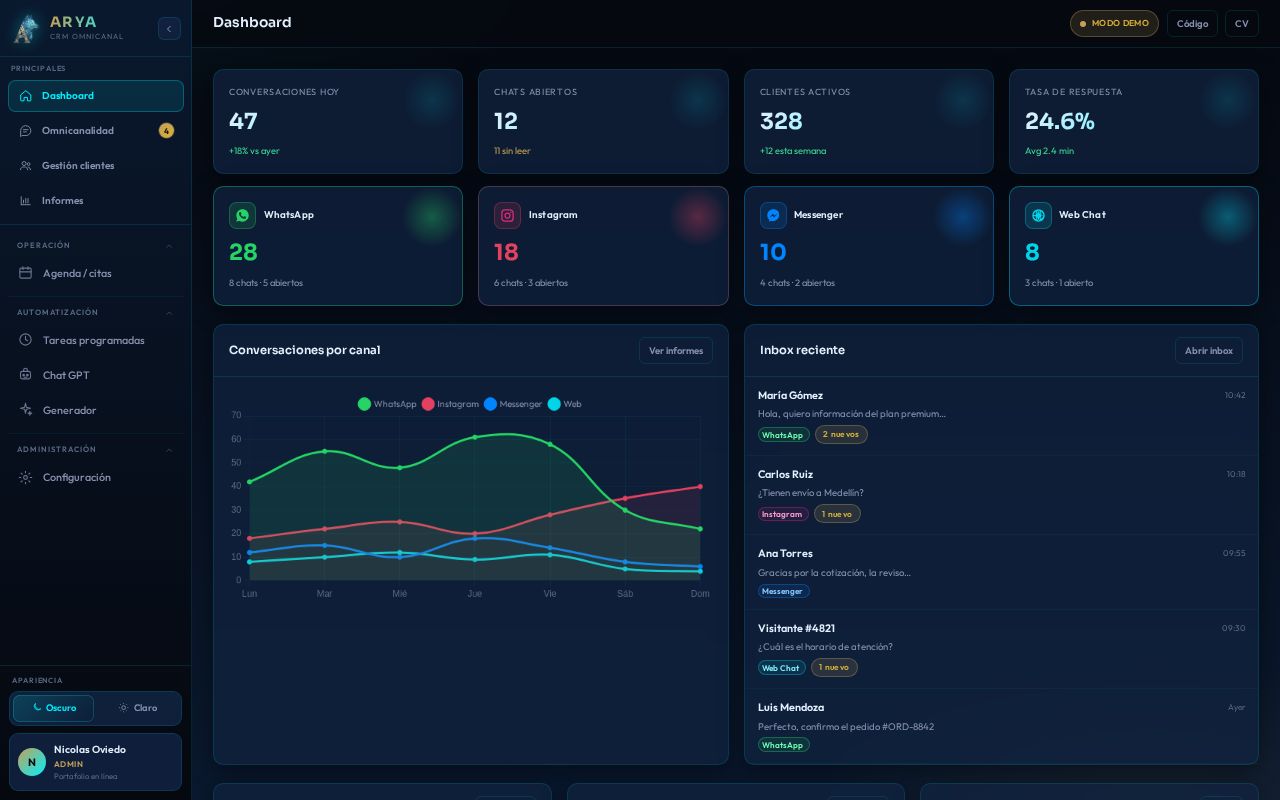Open the Generador menu item
The image size is (1280, 800).
[96, 410]
